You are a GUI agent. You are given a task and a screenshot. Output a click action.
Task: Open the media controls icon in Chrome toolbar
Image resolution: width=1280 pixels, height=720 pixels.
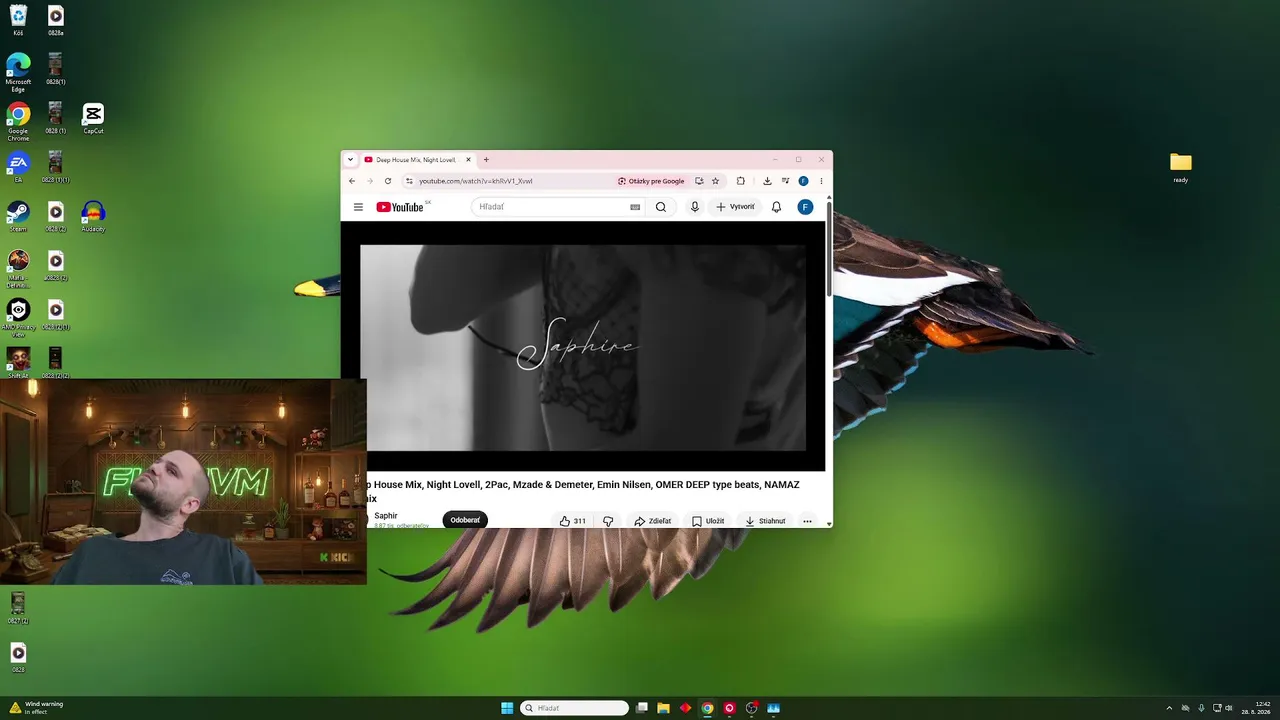(785, 181)
